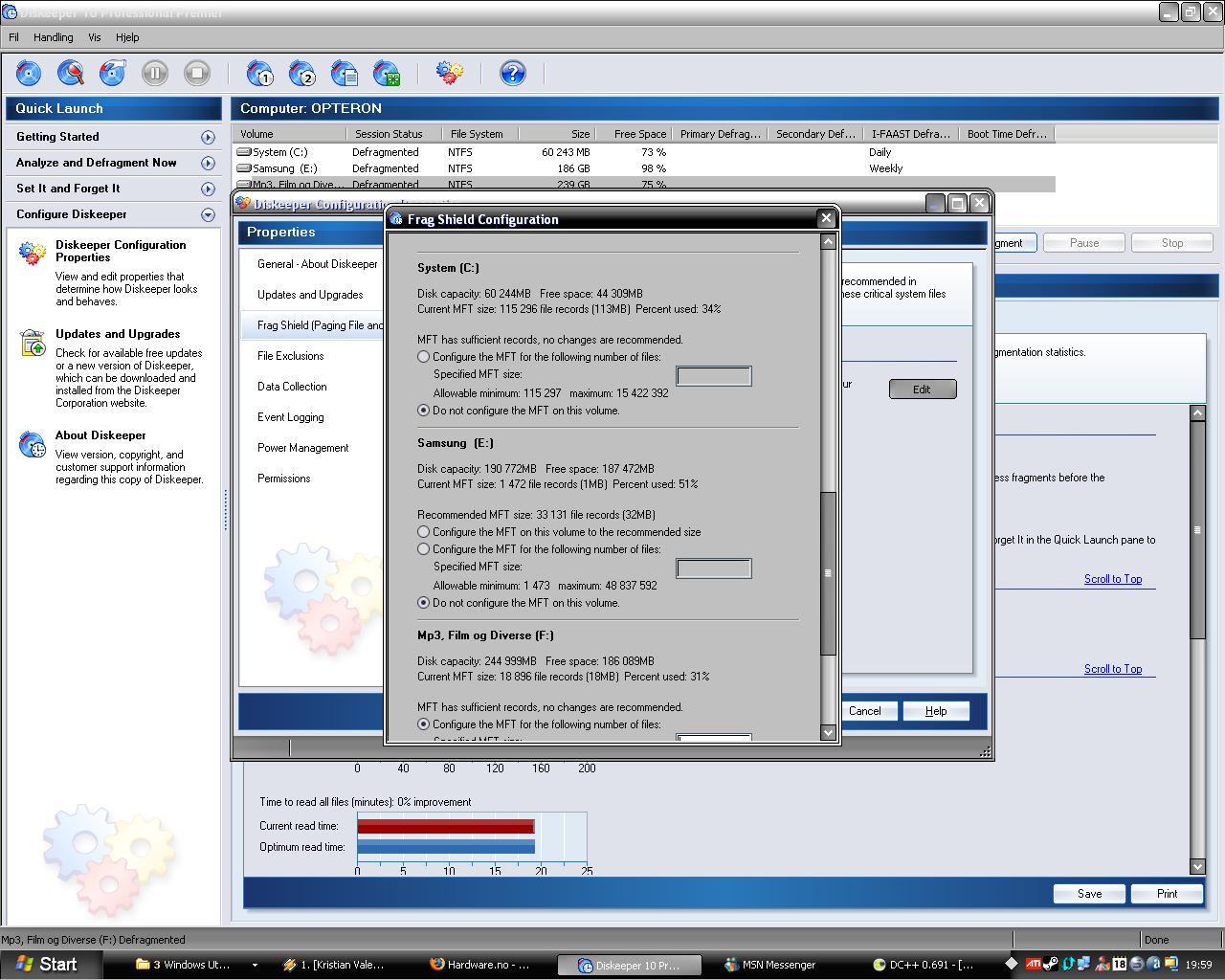Open the Fil menu
Screen dimensions: 1225x980
(14, 37)
